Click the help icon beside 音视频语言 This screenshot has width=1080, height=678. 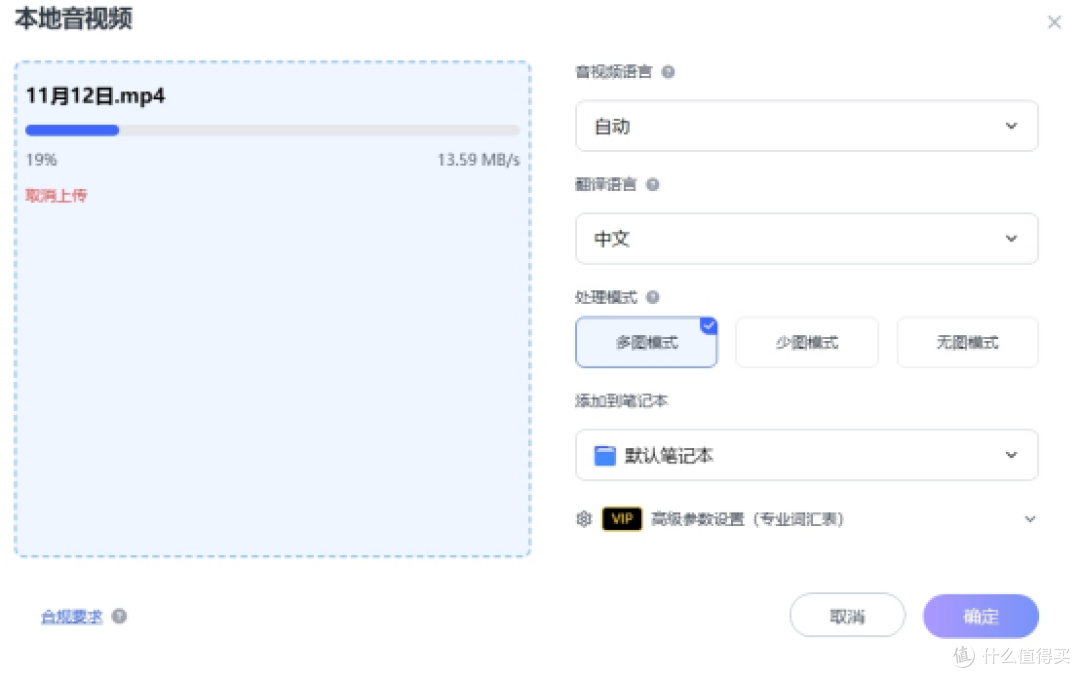[x=667, y=72]
